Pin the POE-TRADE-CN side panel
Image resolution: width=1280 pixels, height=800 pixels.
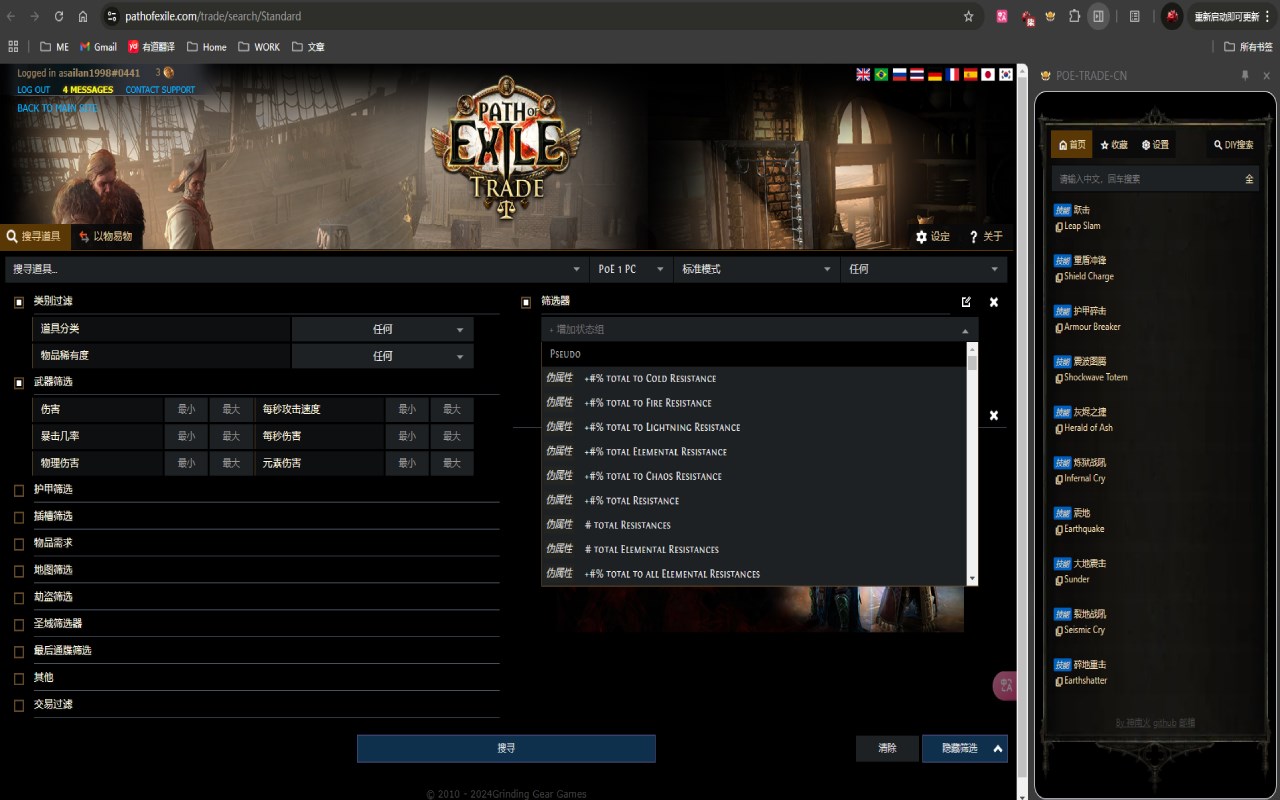pyautogui.click(x=1245, y=75)
